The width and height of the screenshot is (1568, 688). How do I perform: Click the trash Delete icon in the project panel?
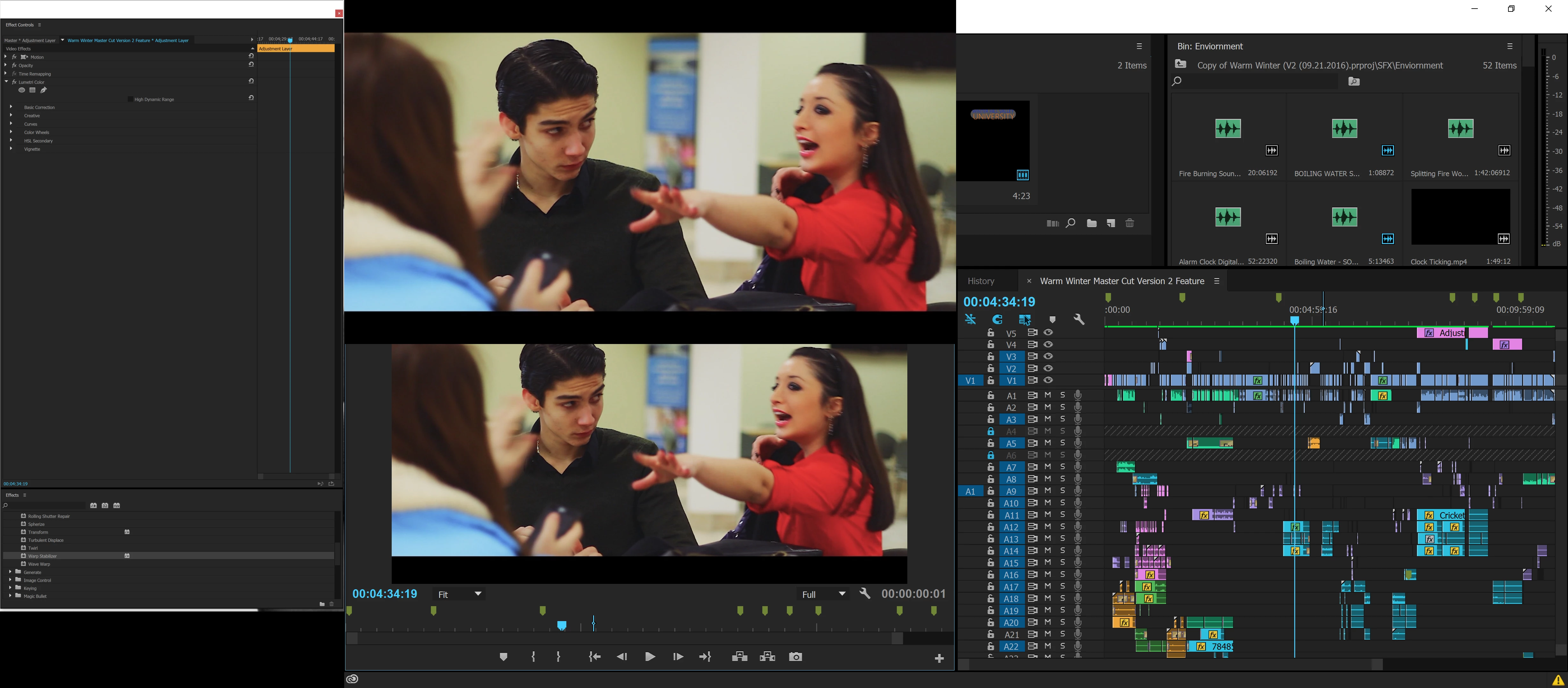coord(1130,223)
